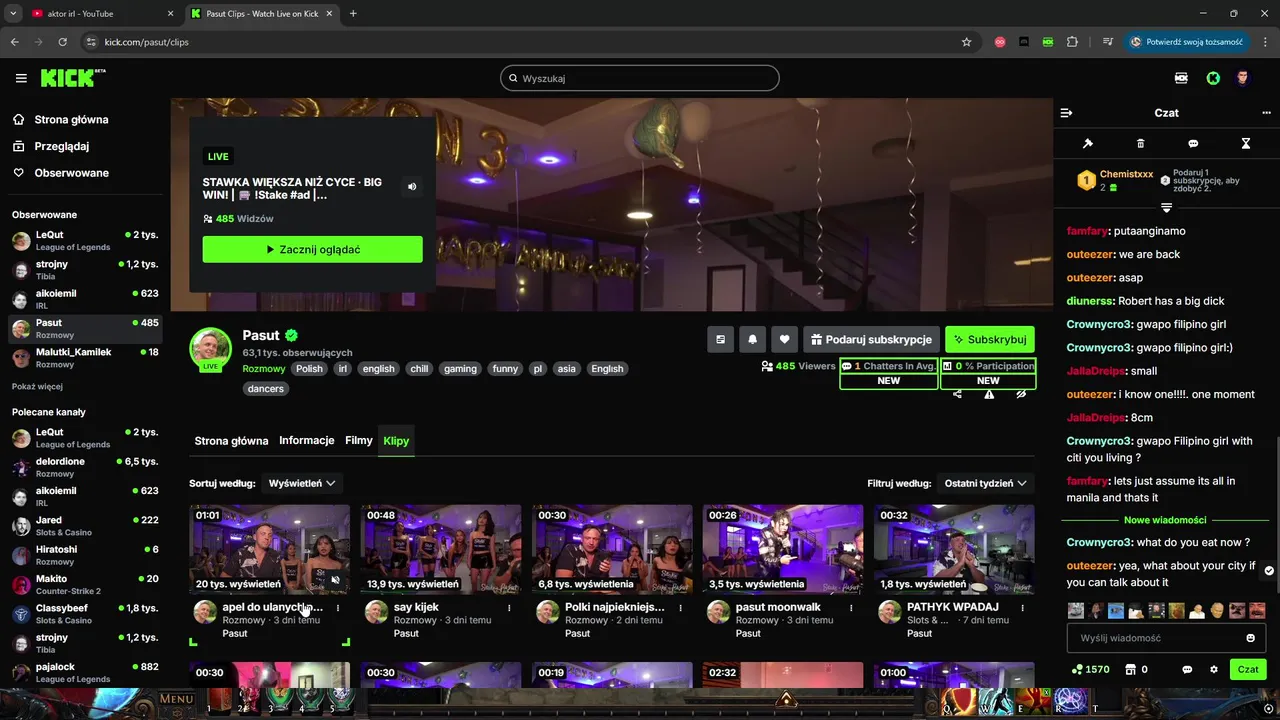This screenshot has height=720, width=1280.
Task: Click the 1570 channel points icon
Action: [1077, 670]
